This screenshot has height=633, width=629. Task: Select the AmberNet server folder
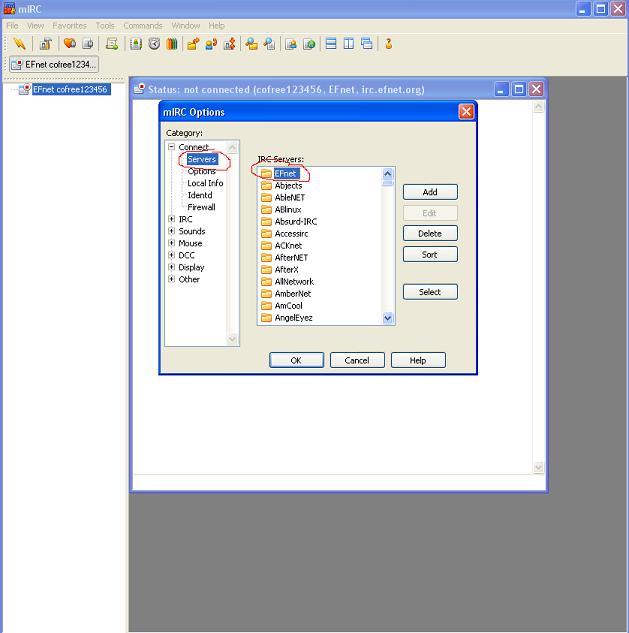[x=286, y=293]
